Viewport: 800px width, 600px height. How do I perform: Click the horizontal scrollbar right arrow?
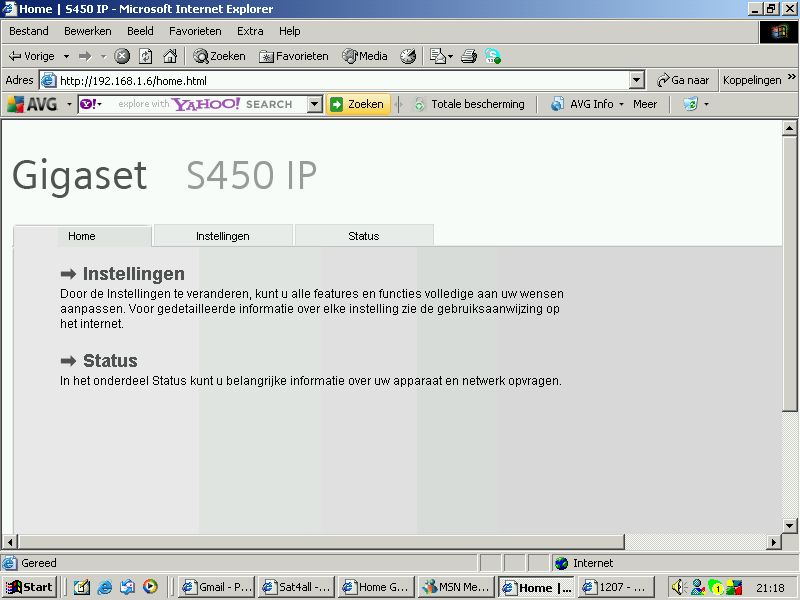coord(774,542)
